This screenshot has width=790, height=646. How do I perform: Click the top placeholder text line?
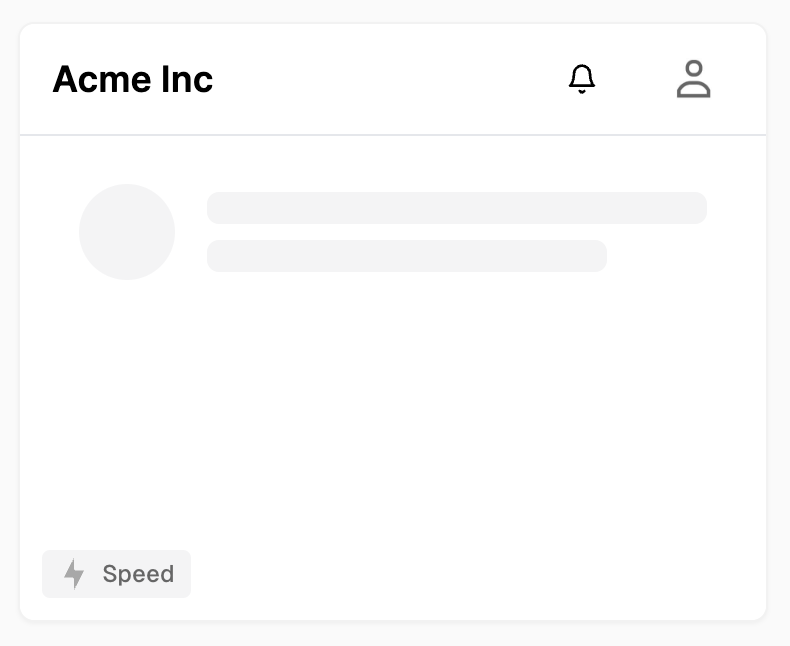click(x=457, y=208)
